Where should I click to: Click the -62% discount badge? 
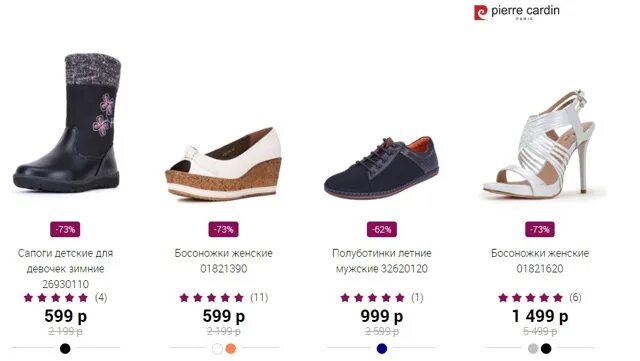[382, 230]
